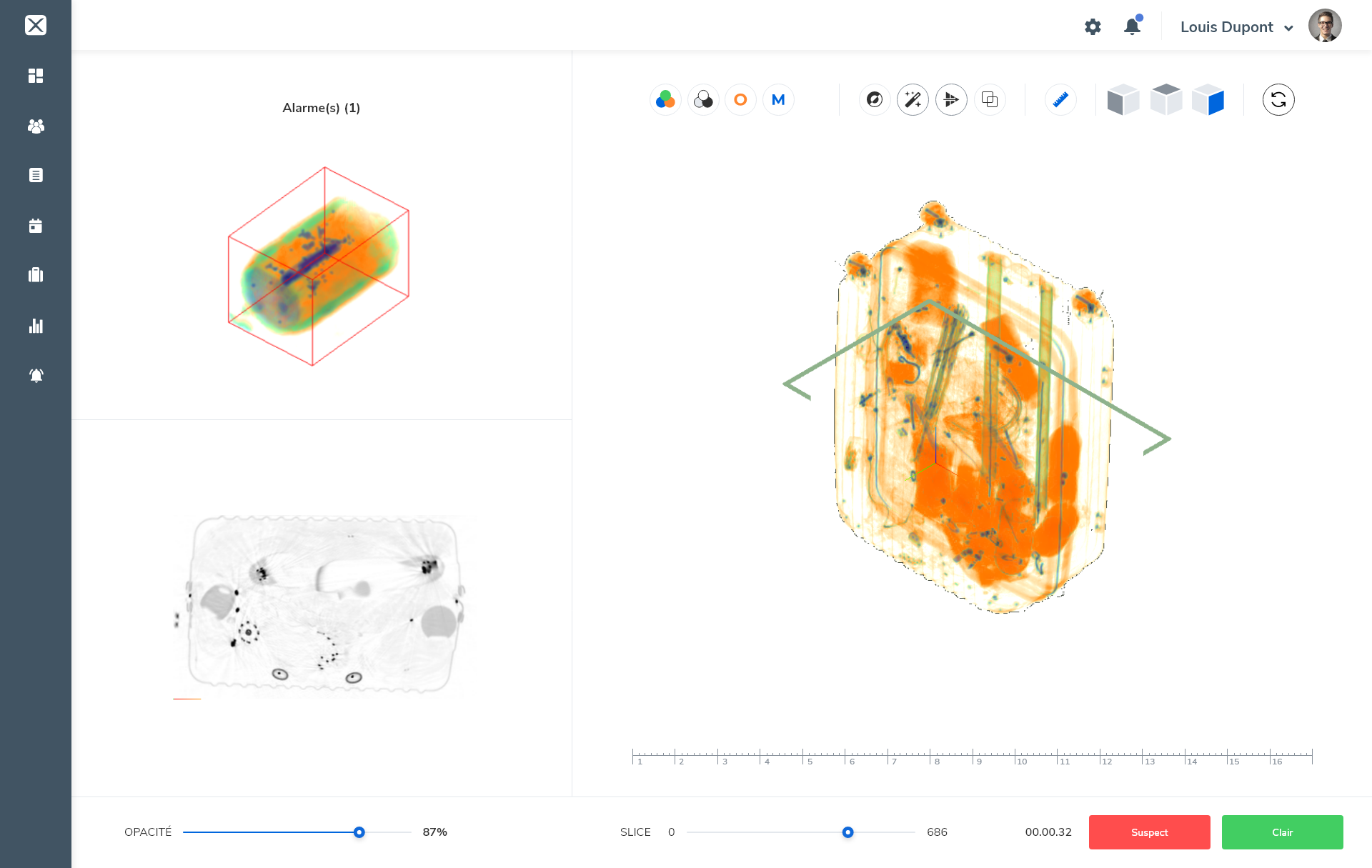The image size is (1372, 868).
Task: Activate the magic wand enhancement tool
Action: point(913,100)
